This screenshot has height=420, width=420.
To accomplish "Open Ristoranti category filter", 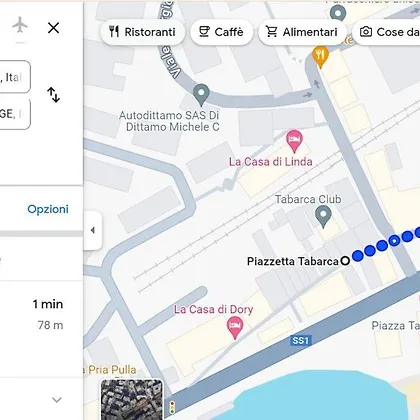I will pos(143,32).
